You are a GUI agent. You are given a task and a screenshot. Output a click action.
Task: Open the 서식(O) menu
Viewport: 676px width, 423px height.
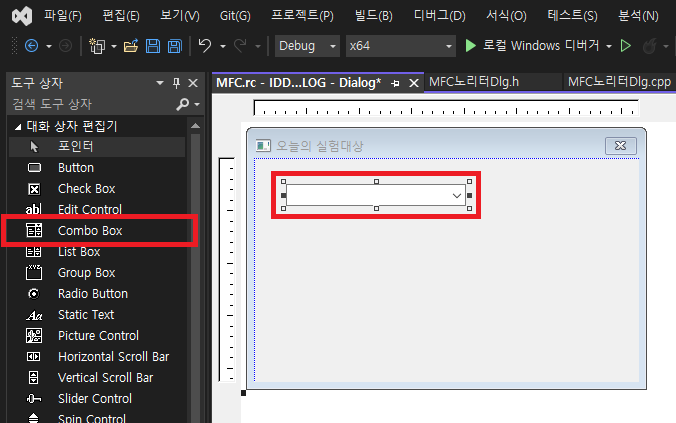coord(506,16)
